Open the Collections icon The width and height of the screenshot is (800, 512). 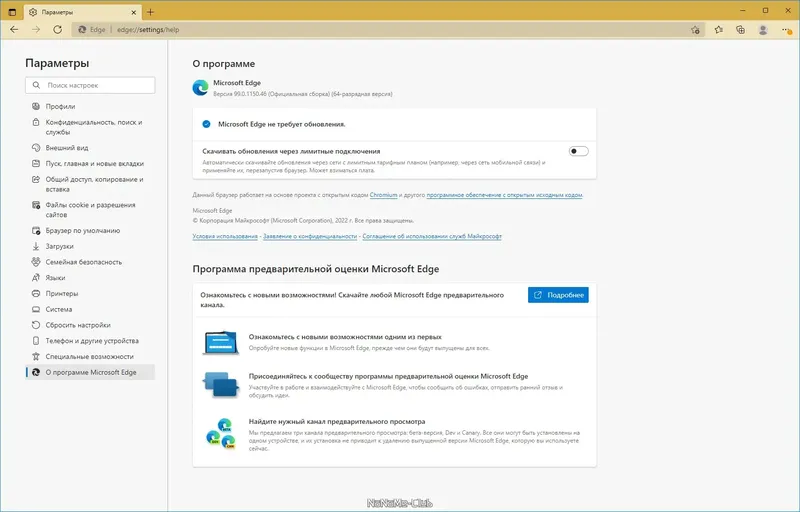(x=741, y=30)
